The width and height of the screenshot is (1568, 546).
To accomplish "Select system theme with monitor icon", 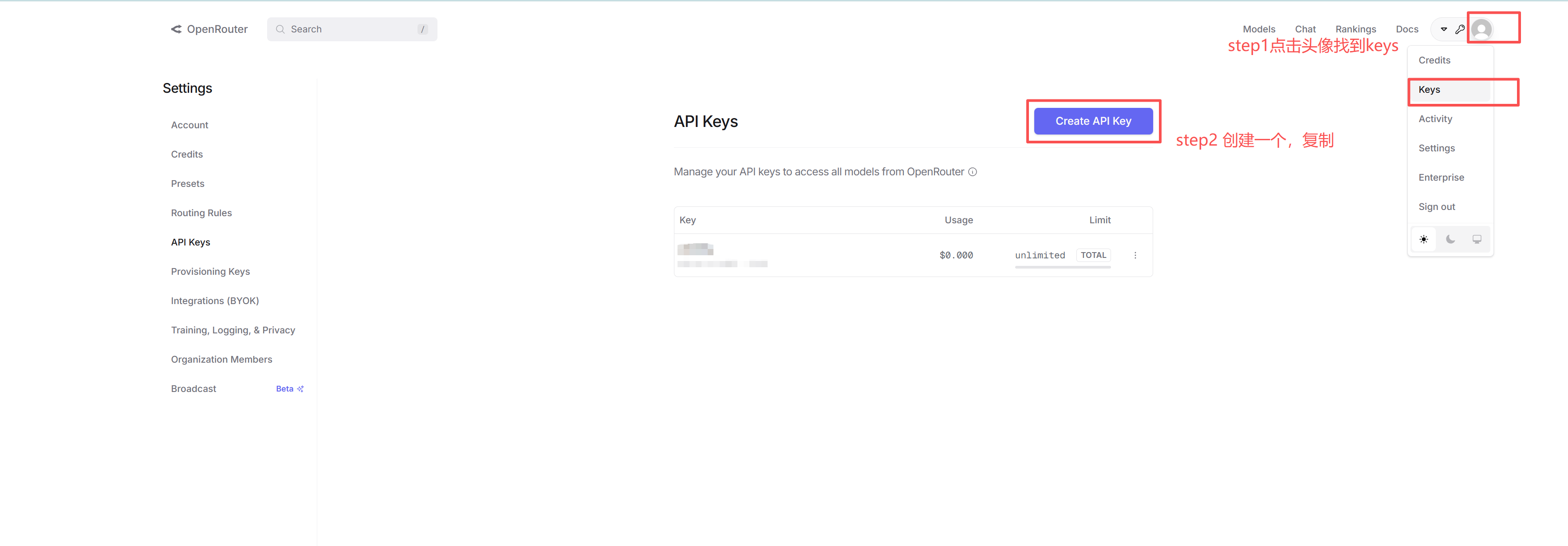I will [1477, 239].
